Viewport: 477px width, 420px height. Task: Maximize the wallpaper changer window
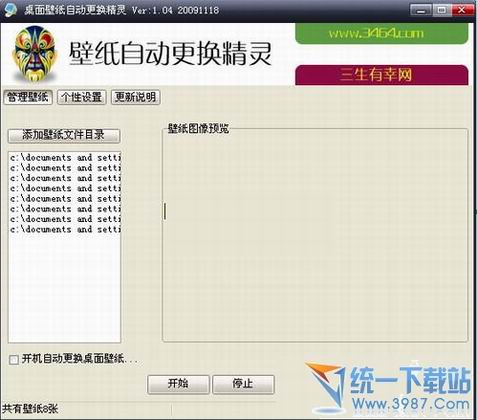tap(442, 10)
